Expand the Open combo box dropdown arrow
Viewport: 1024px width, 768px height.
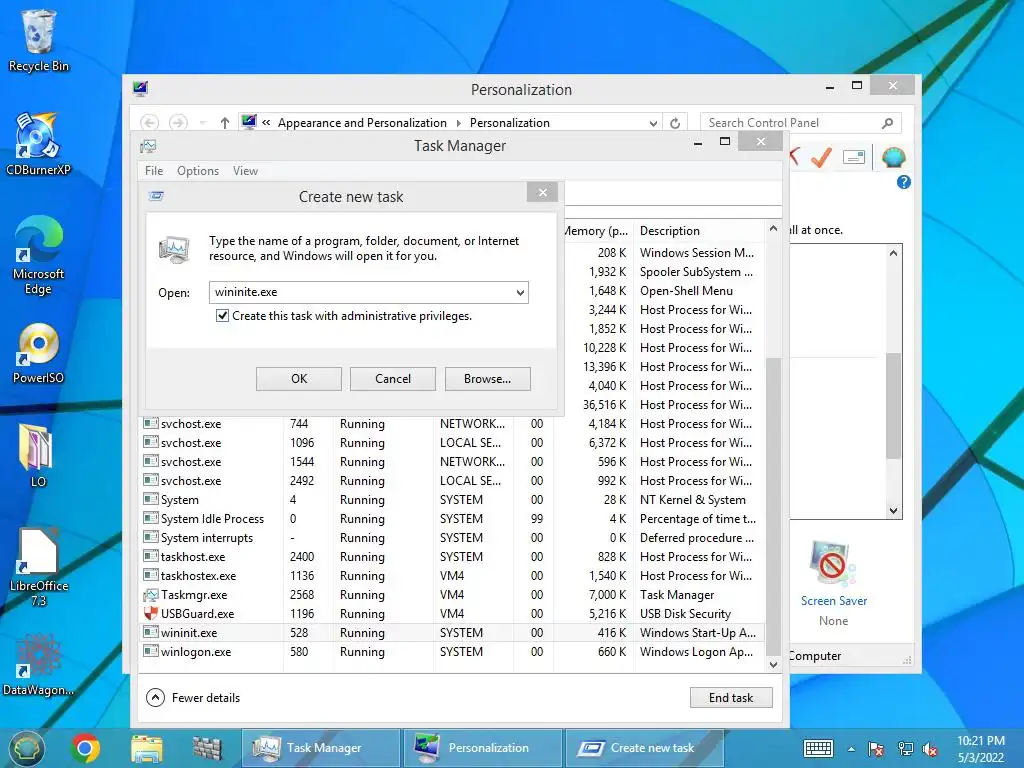520,293
